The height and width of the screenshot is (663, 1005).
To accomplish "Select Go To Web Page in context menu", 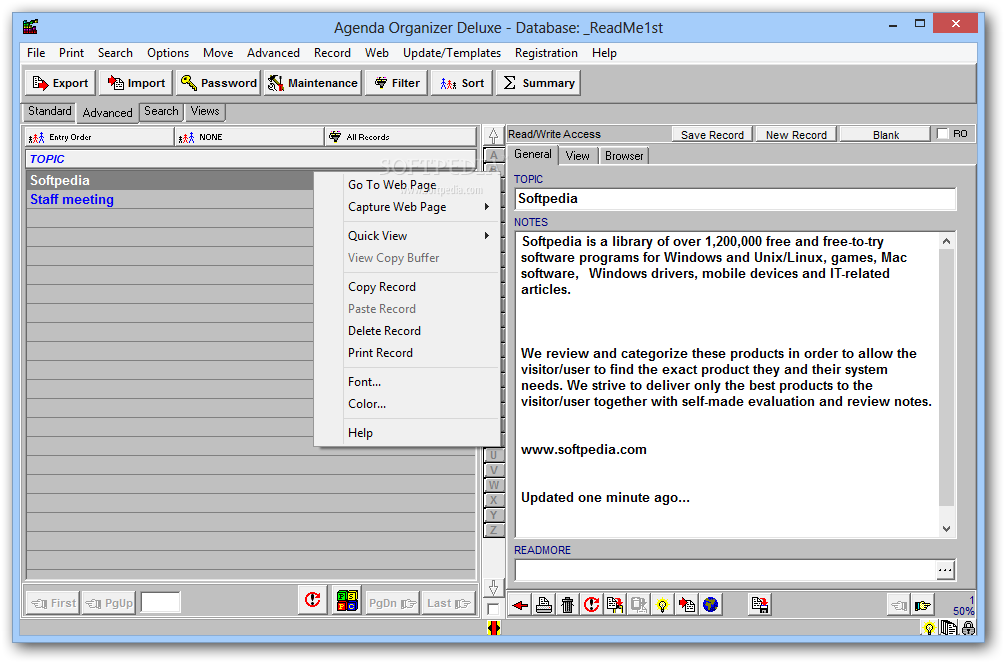I will pos(407,185).
